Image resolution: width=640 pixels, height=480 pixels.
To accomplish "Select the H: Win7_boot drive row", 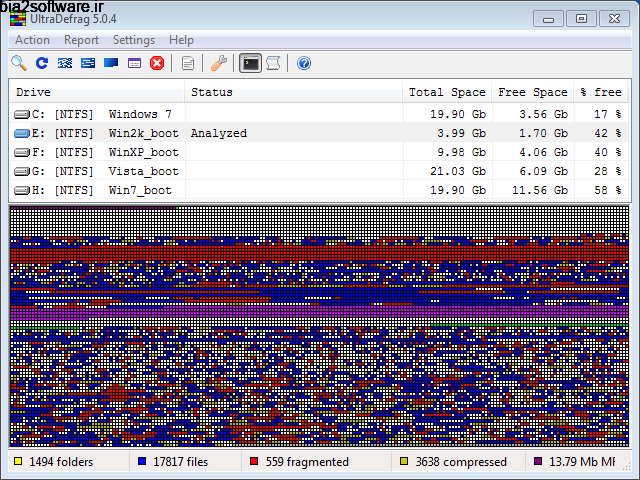I will tap(139, 190).
